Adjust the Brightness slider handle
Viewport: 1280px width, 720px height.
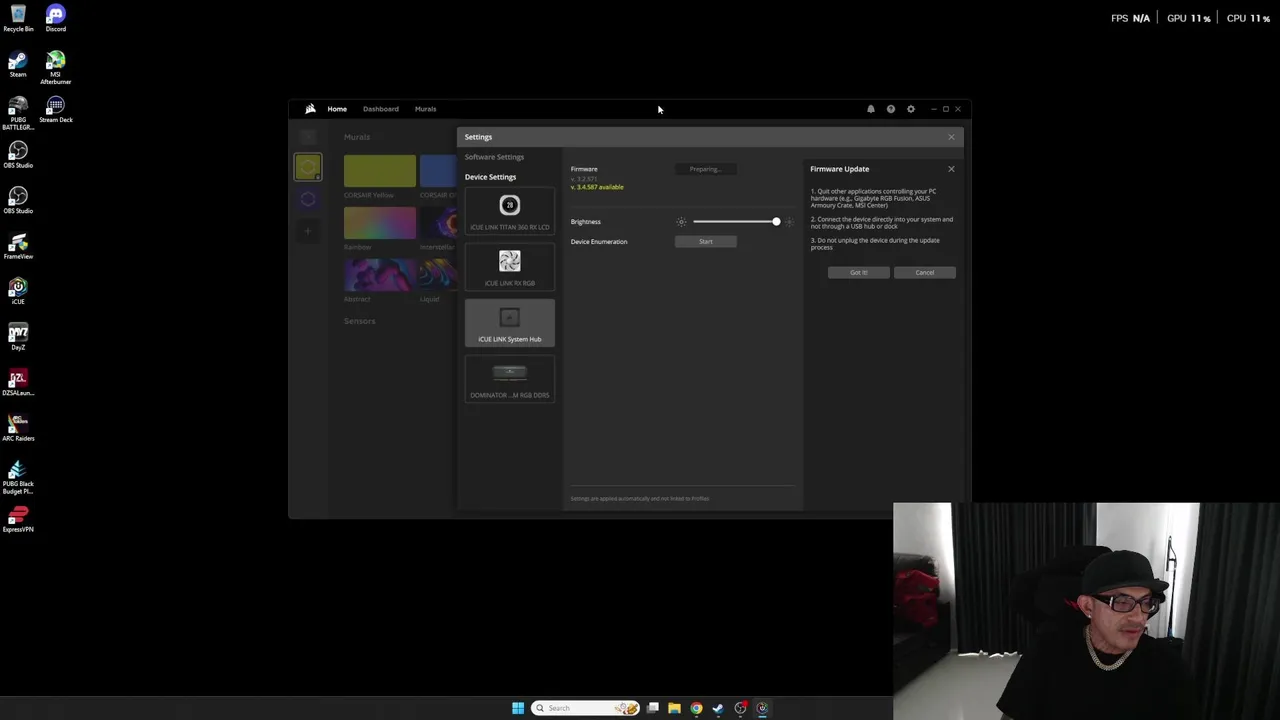(x=776, y=222)
